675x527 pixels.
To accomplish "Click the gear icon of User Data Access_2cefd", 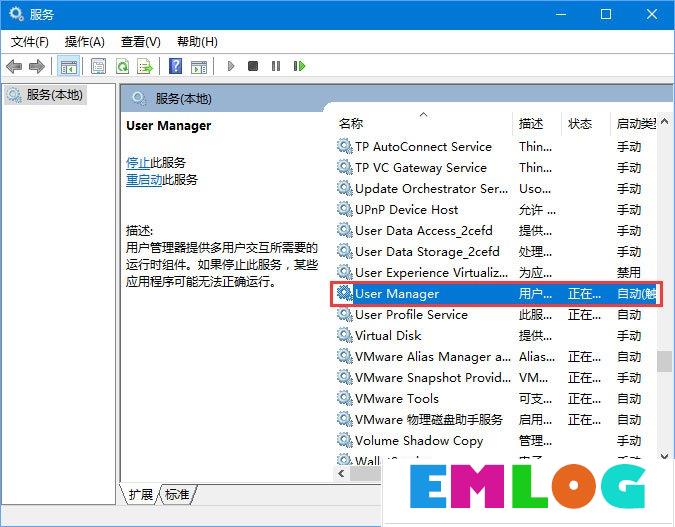I will click(x=345, y=230).
